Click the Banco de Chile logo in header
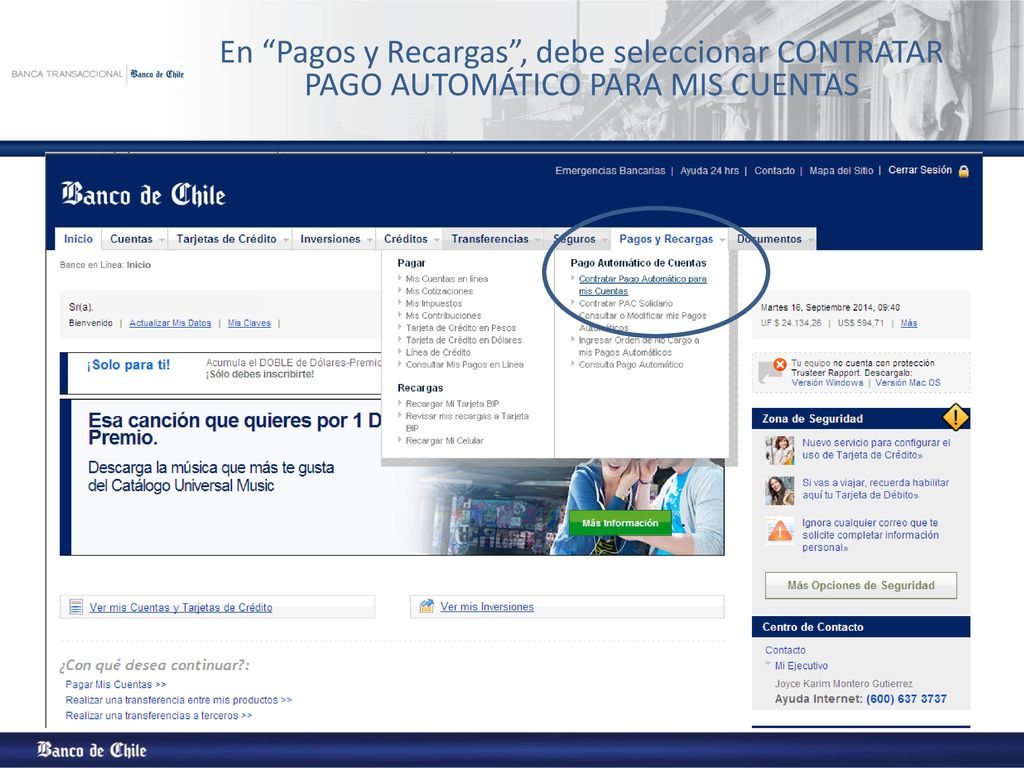Viewport: 1024px width, 768px height. (144, 195)
